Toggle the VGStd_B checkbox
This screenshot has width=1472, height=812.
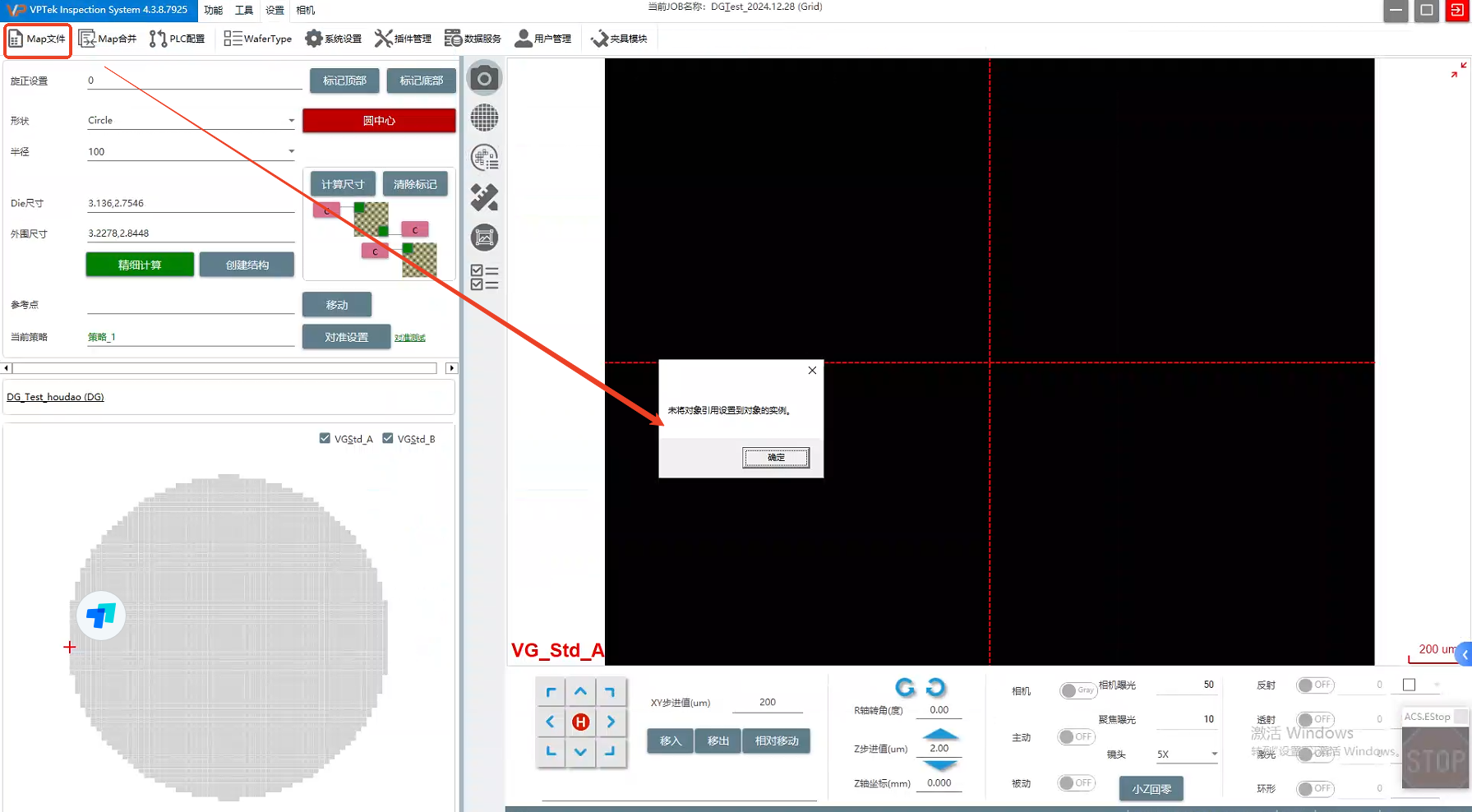point(388,438)
